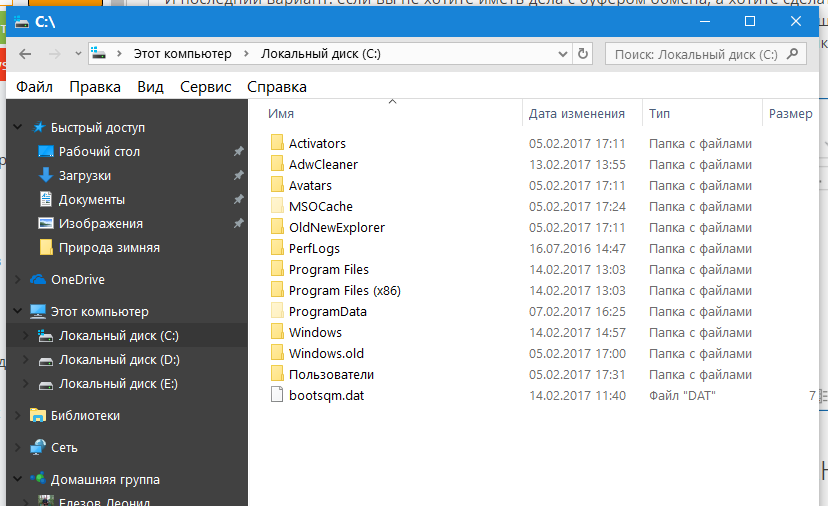Open recent locations dropdown arrow
This screenshot has height=506, width=828.
pyautogui.click(x=78, y=54)
